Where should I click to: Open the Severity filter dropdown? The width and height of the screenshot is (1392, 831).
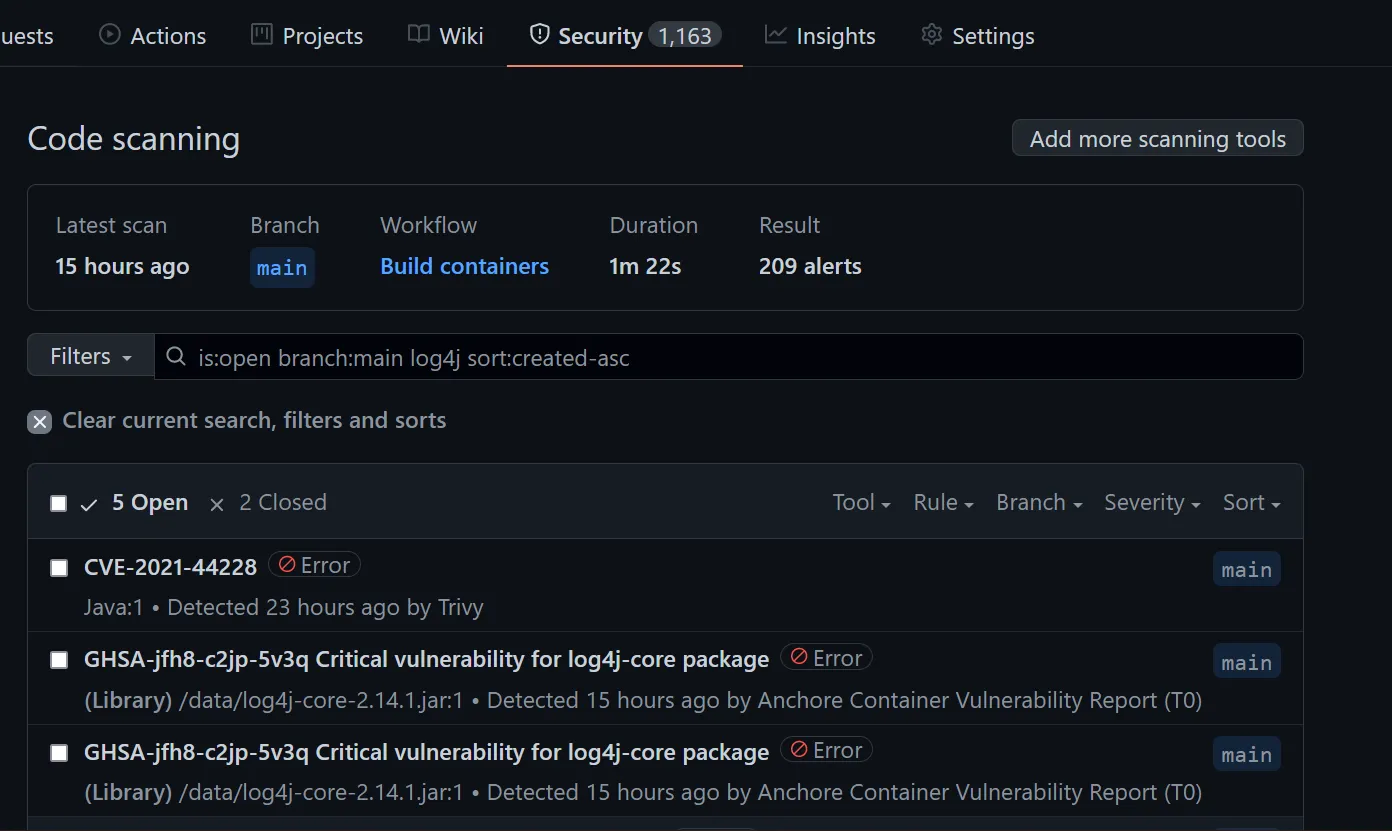pos(1152,503)
